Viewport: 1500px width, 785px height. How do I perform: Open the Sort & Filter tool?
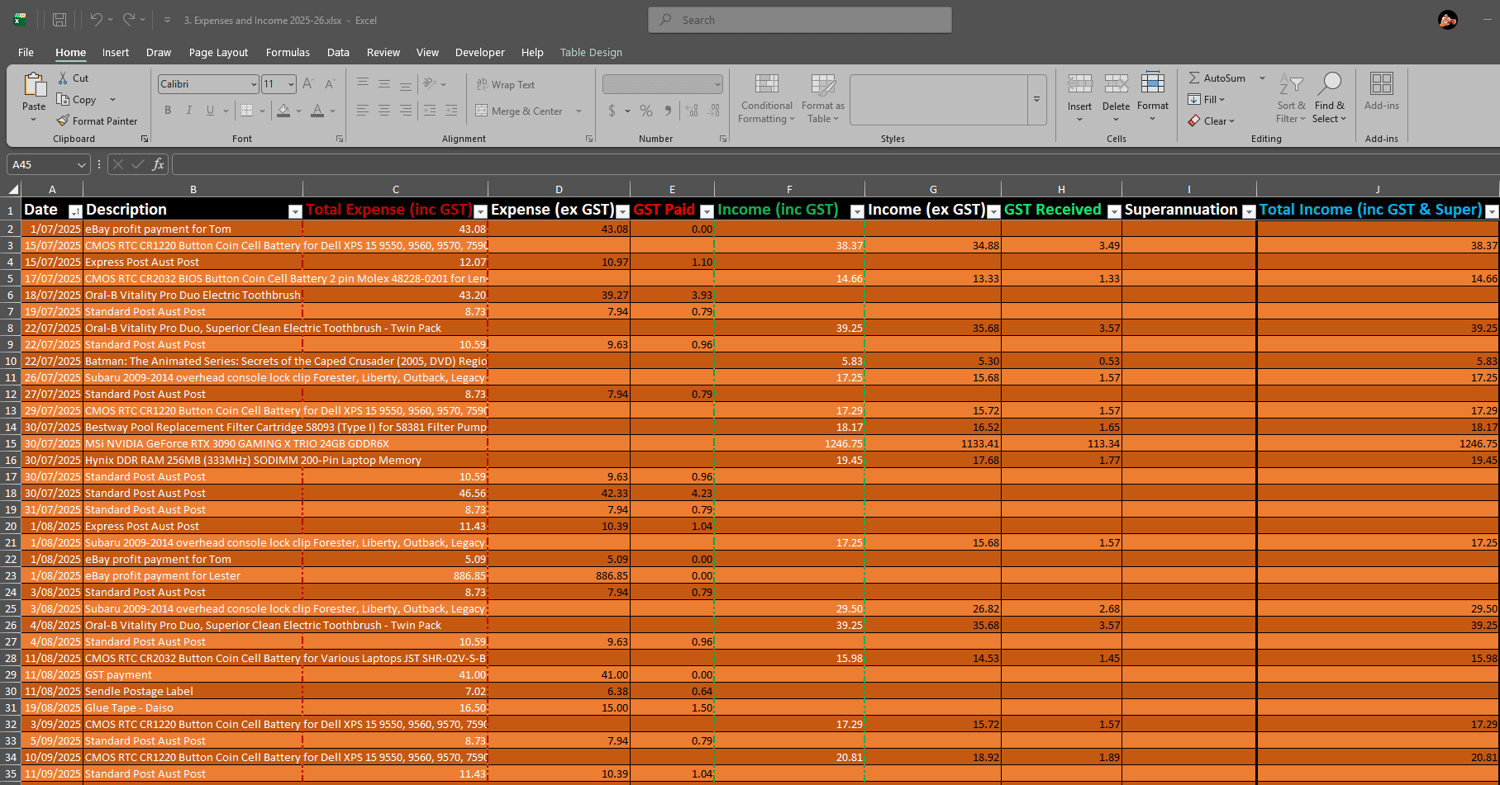click(1291, 98)
